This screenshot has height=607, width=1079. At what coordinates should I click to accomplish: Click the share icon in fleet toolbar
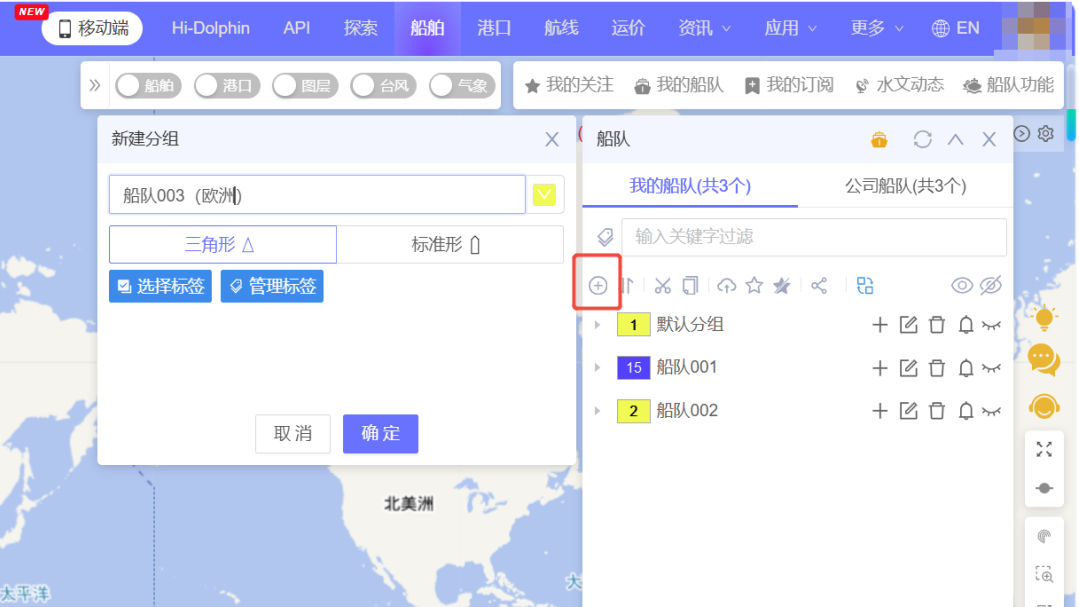point(819,286)
